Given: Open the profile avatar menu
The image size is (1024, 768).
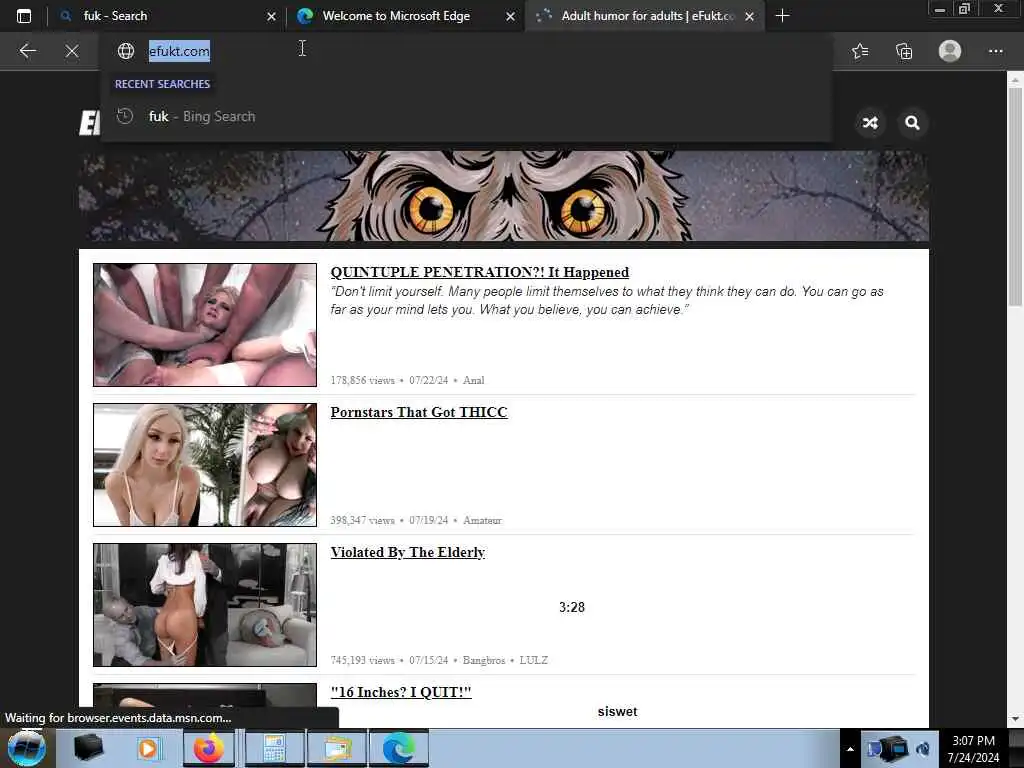Looking at the screenshot, I should pyautogui.click(x=950, y=51).
